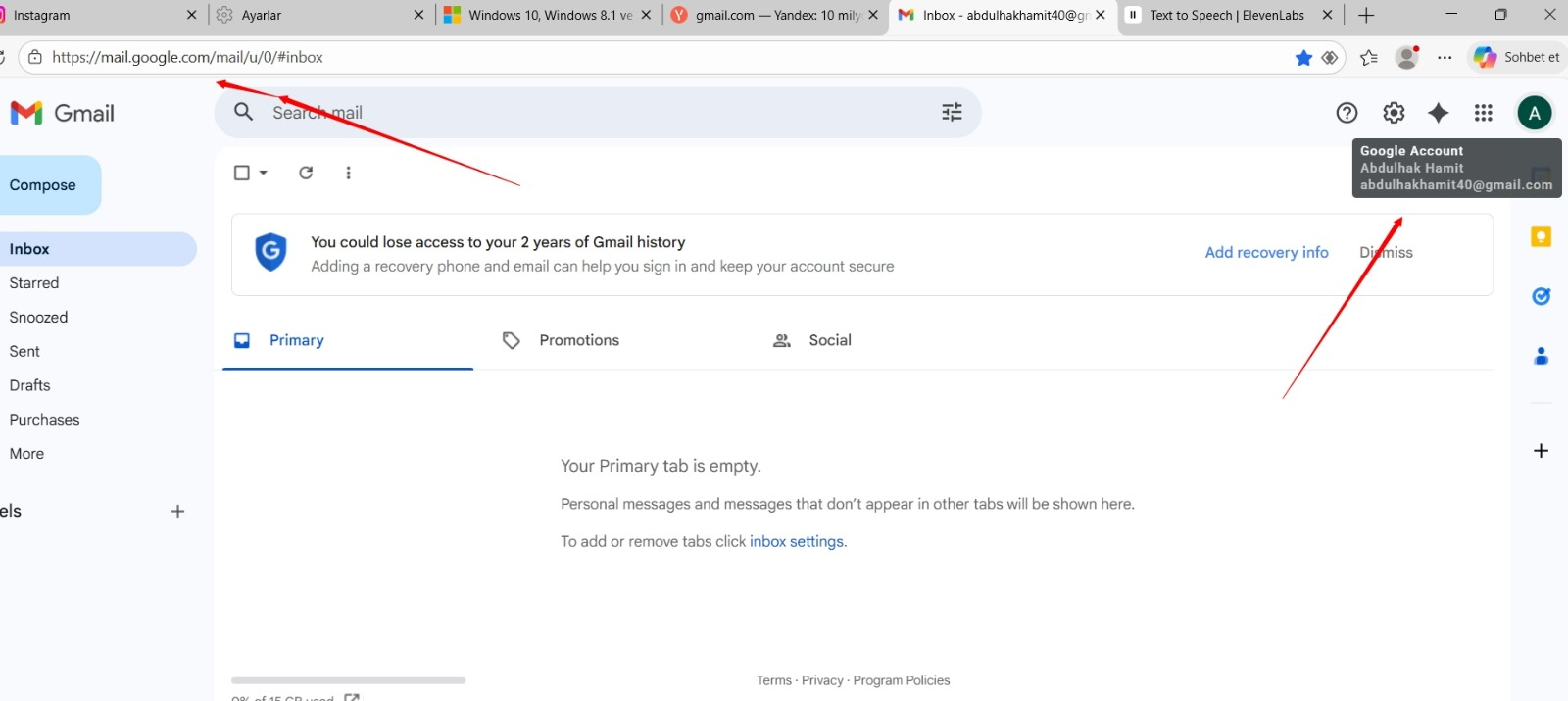Open the Privacy link
The width and height of the screenshot is (1568, 701).
822,680
